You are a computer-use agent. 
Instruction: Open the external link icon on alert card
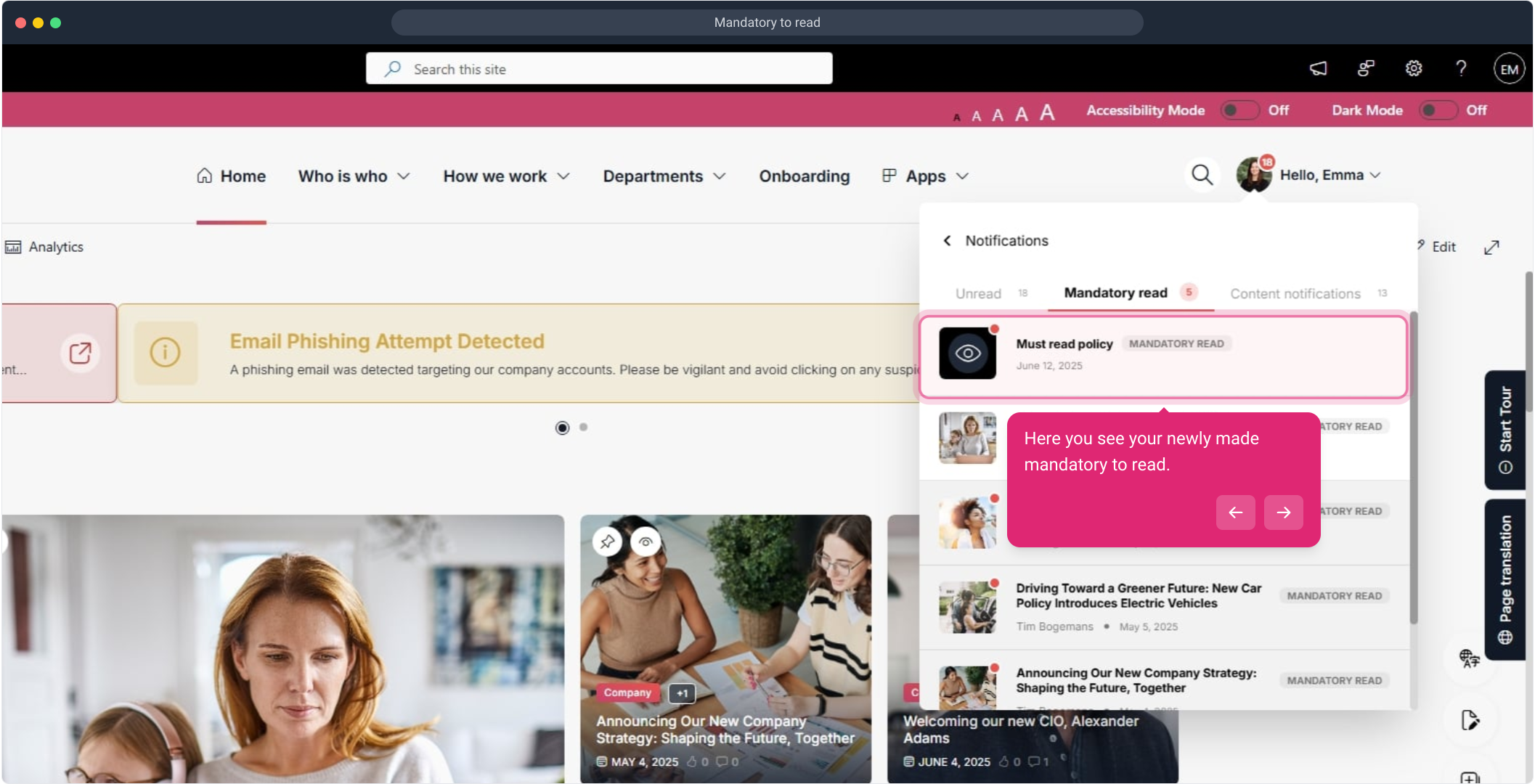[80, 354]
